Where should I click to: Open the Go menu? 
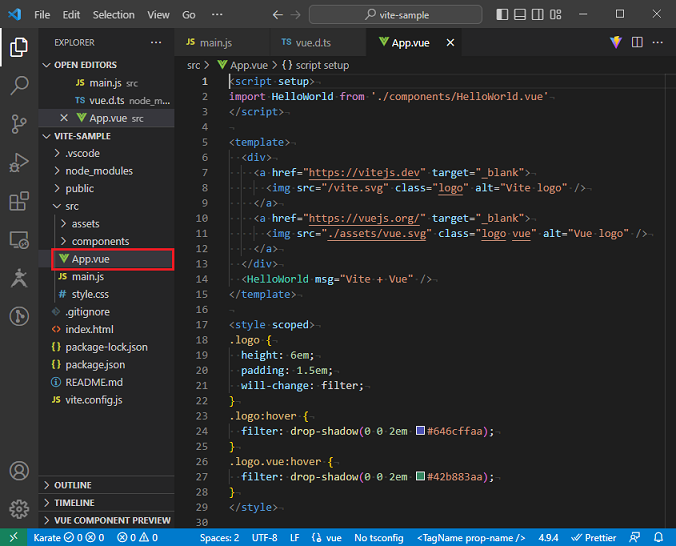tap(188, 15)
